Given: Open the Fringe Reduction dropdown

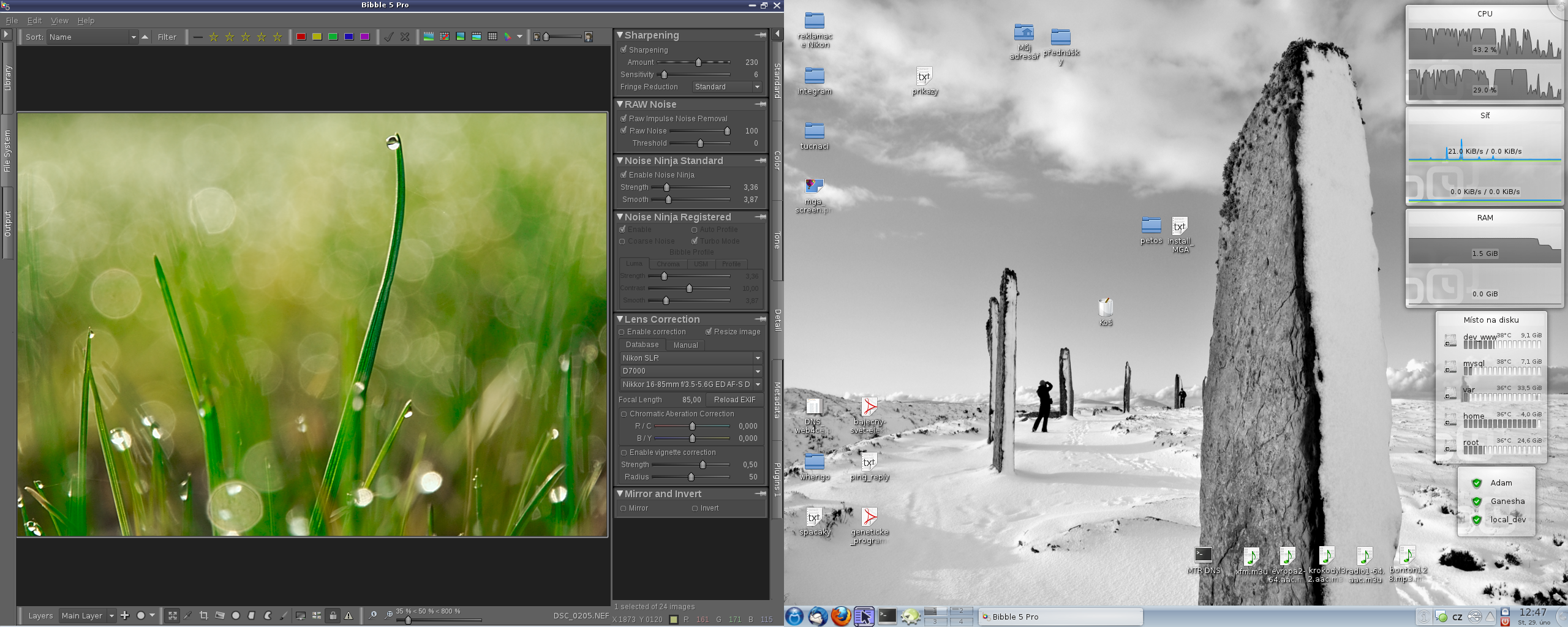Looking at the screenshot, I should coord(727,87).
